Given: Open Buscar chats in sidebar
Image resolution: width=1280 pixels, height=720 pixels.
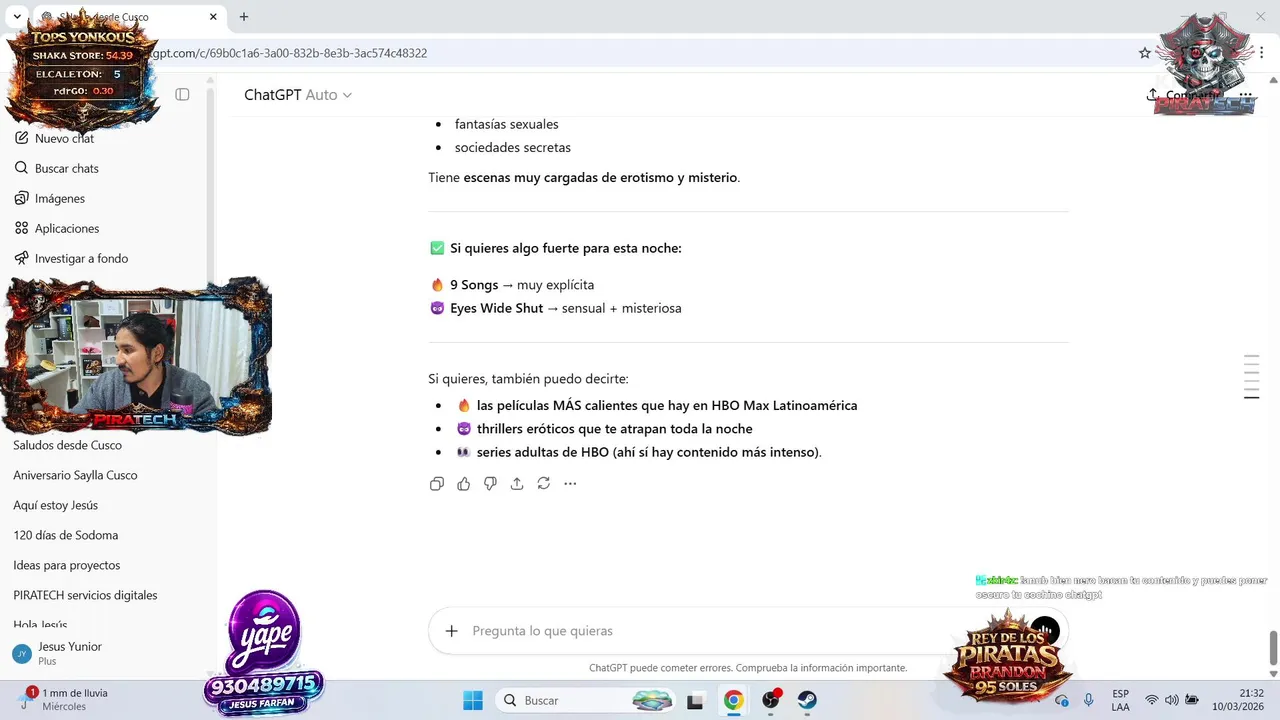Looking at the screenshot, I should click(x=67, y=168).
